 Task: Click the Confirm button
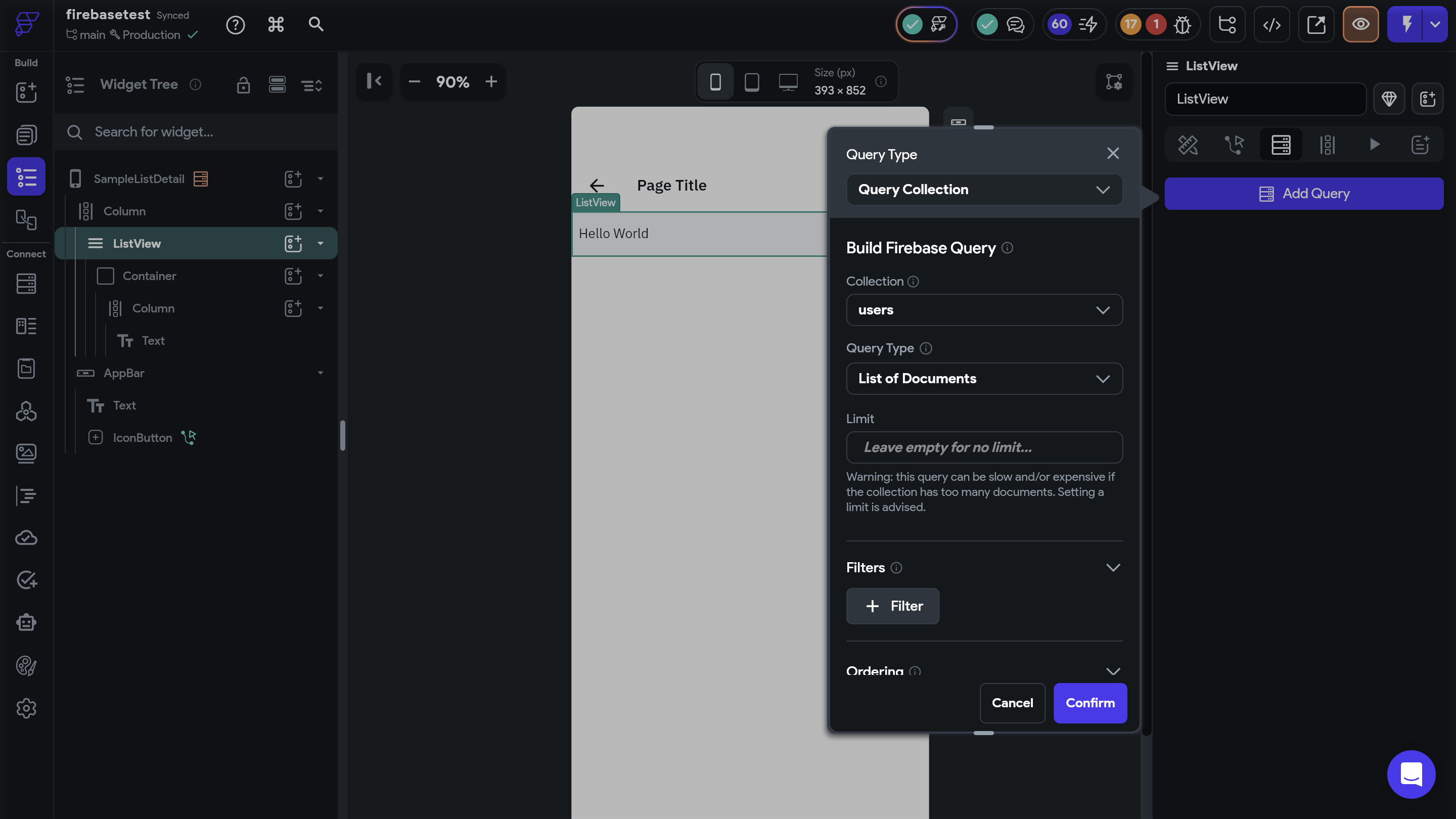coord(1090,703)
